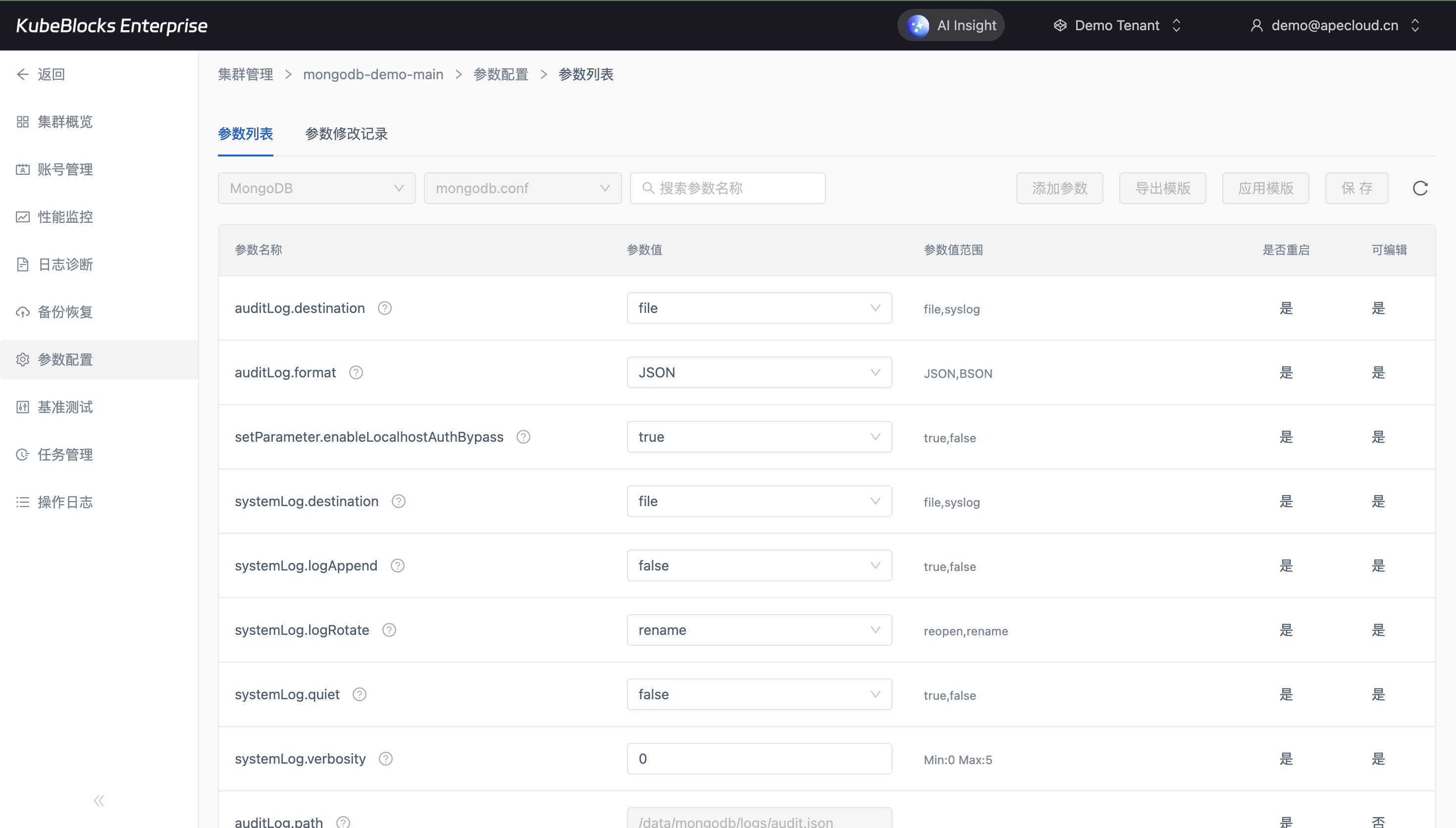Open the mongodb.conf file selector
The image size is (1456, 828).
522,188
